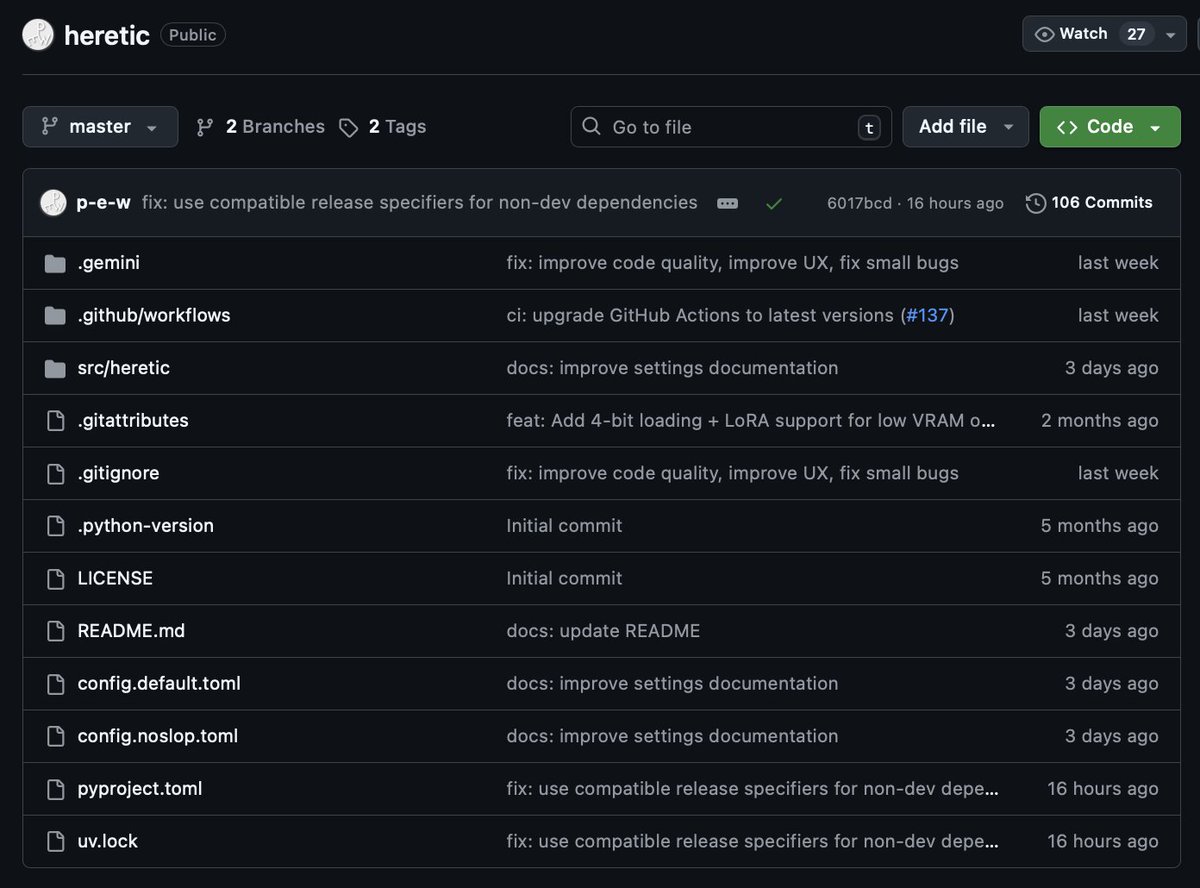This screenshot has height=888, width=1200.
Task: Click the config.noslop.toml file icon
Action: 56,737
